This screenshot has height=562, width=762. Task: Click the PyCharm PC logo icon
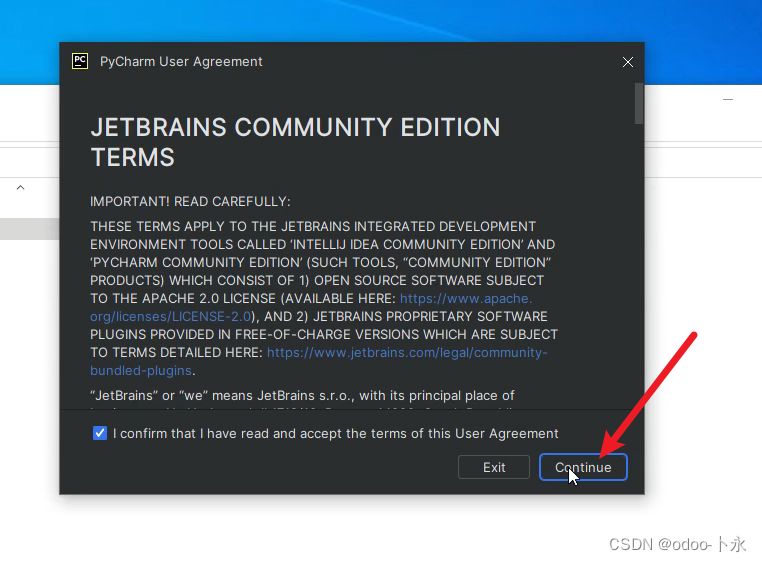(80, 61)
